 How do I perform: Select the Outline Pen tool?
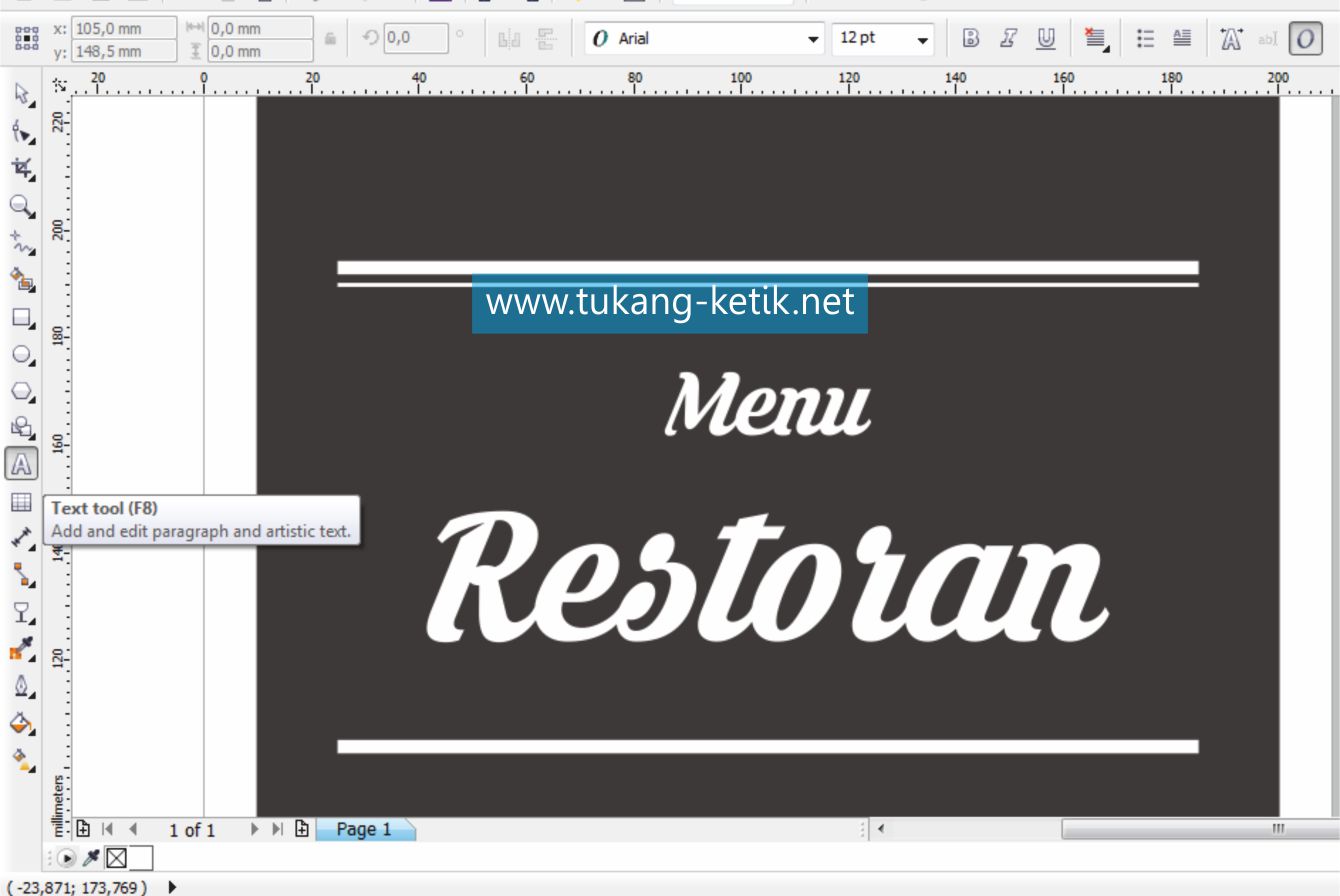click(22, 687)
